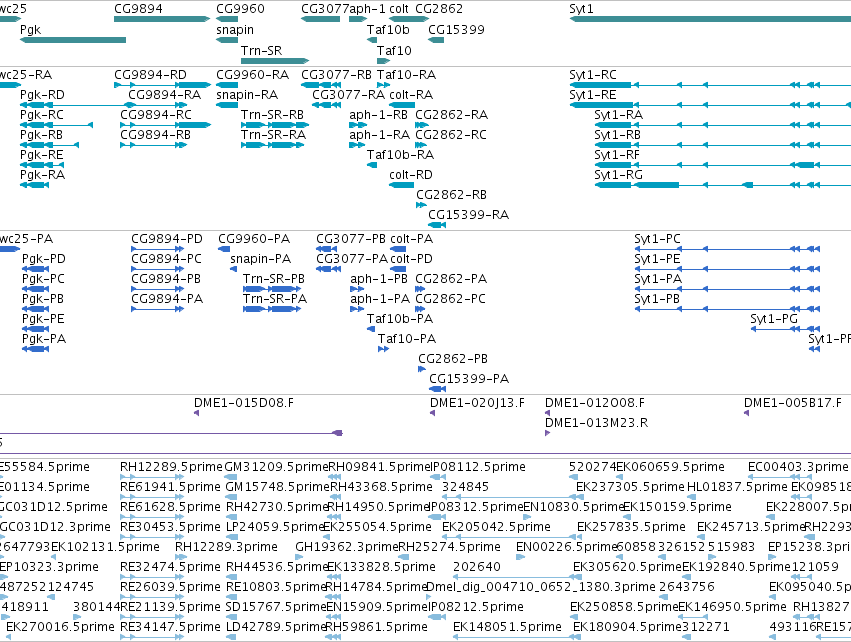The image size is (851, 642).
Task: Select protein label Trn-SR-PB
Action: point(274,279)
